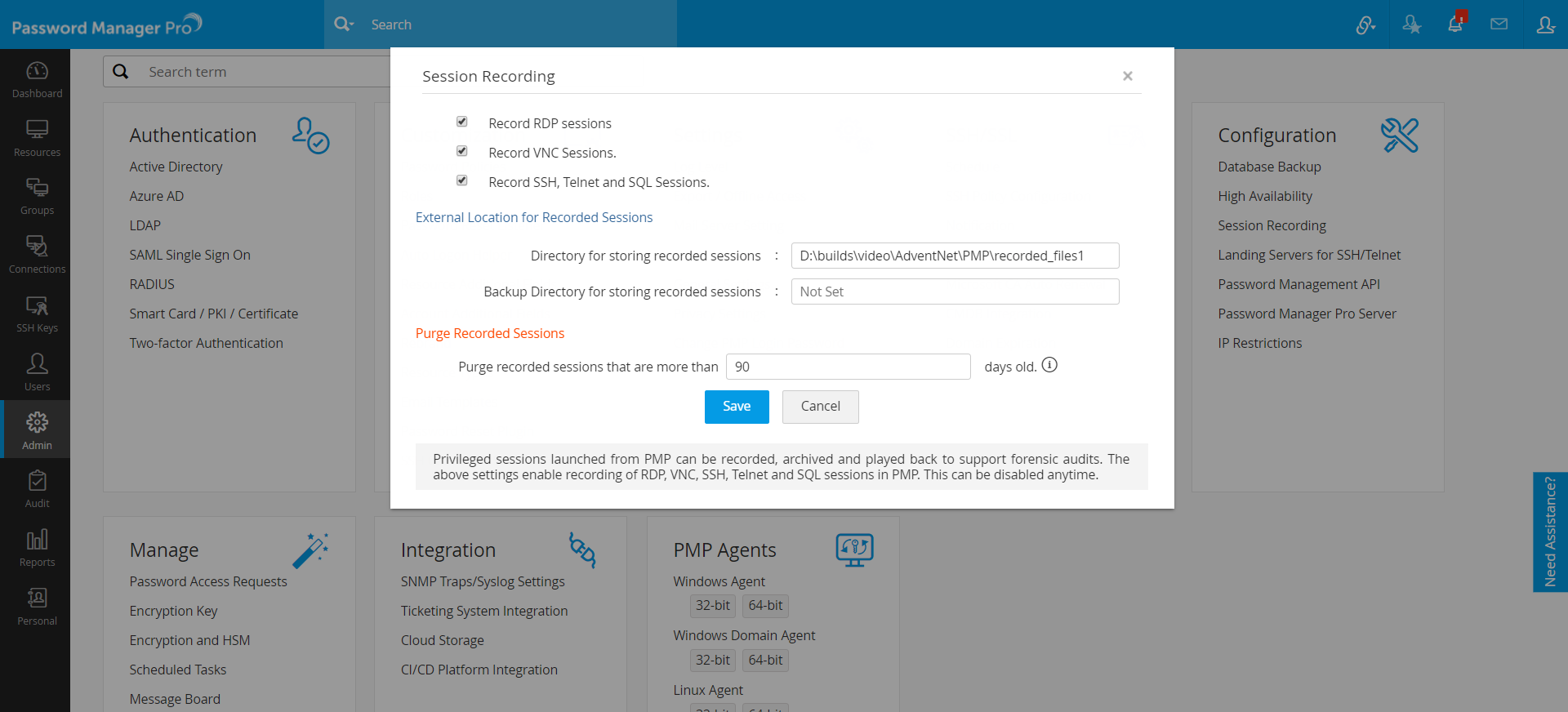Viewport: 1568px width, 712px height.
Task: Open the user profile menu in header
Action: [x=1545, y=24]
